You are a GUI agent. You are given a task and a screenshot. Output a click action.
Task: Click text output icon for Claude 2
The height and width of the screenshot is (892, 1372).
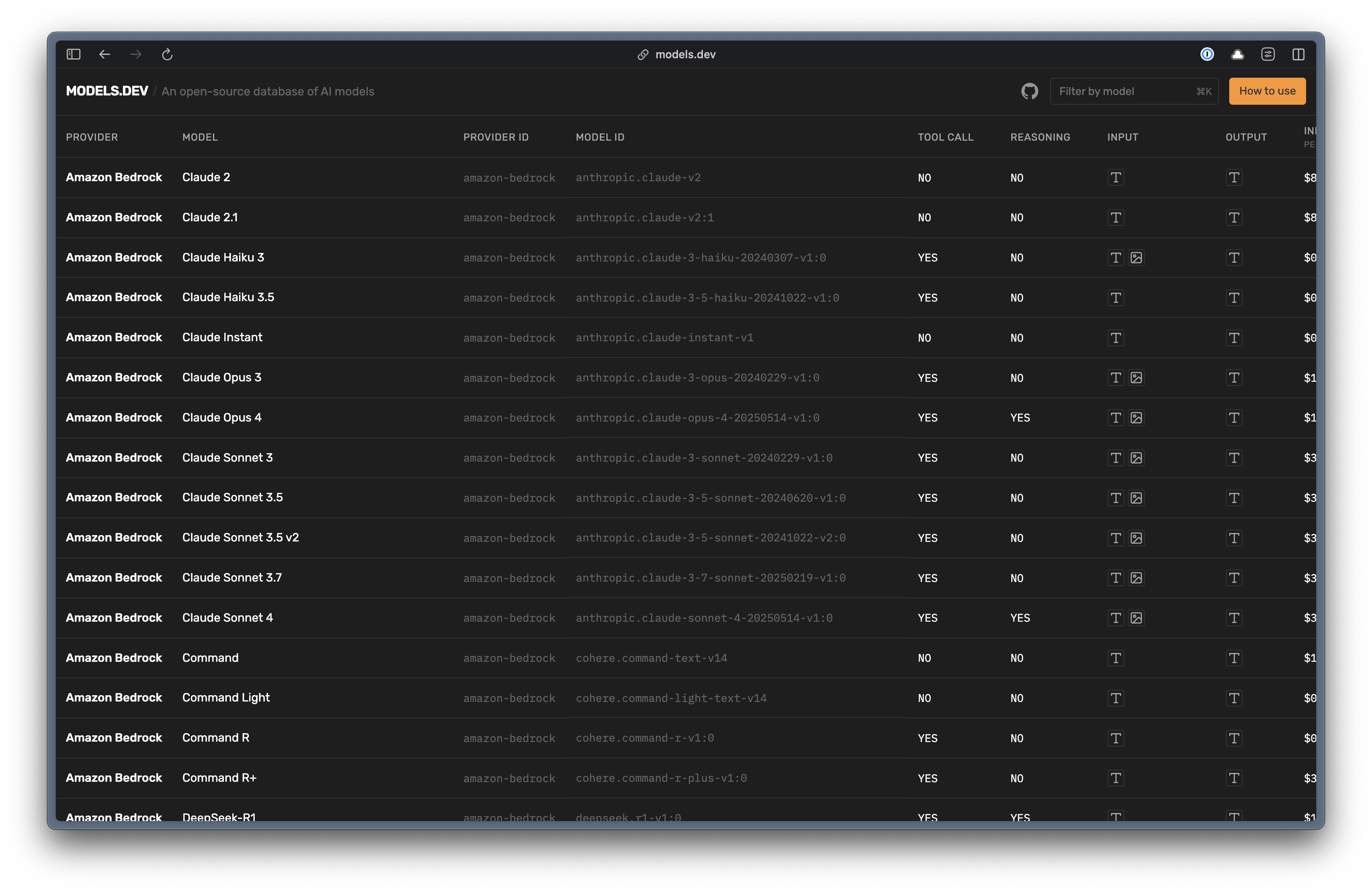(1233, 177)
